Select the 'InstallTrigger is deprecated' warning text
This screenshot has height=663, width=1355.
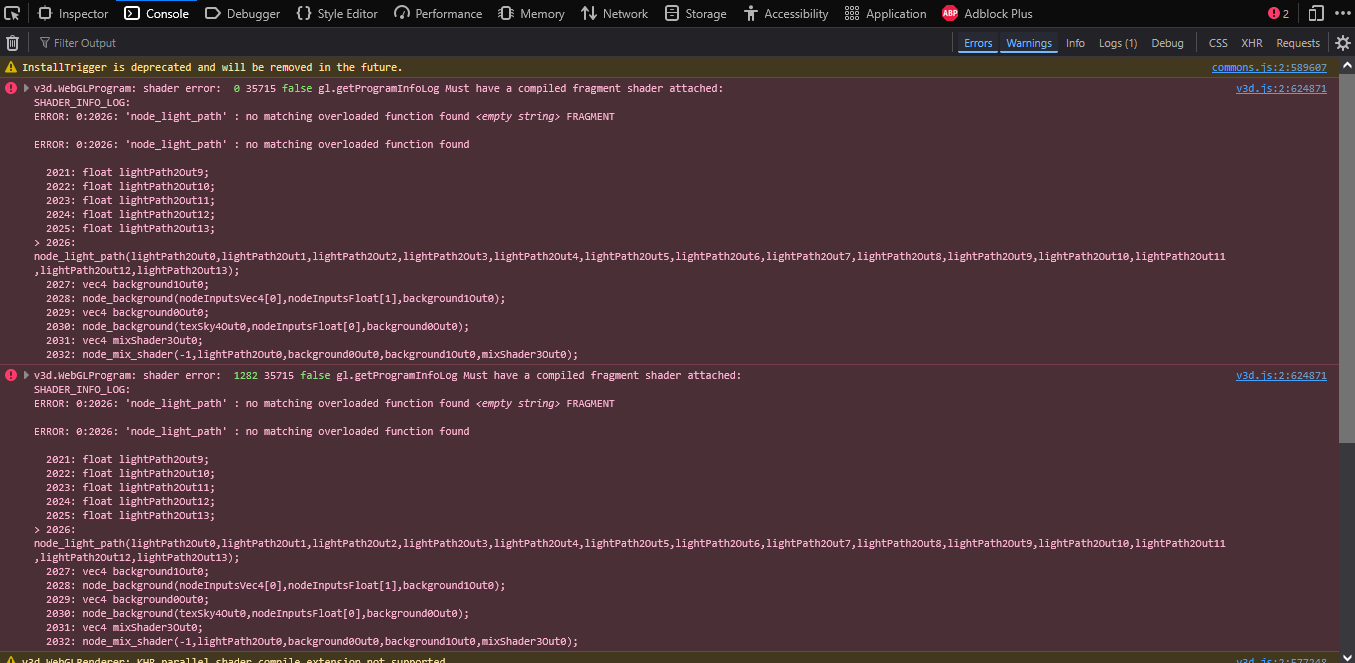coord(212,67)
